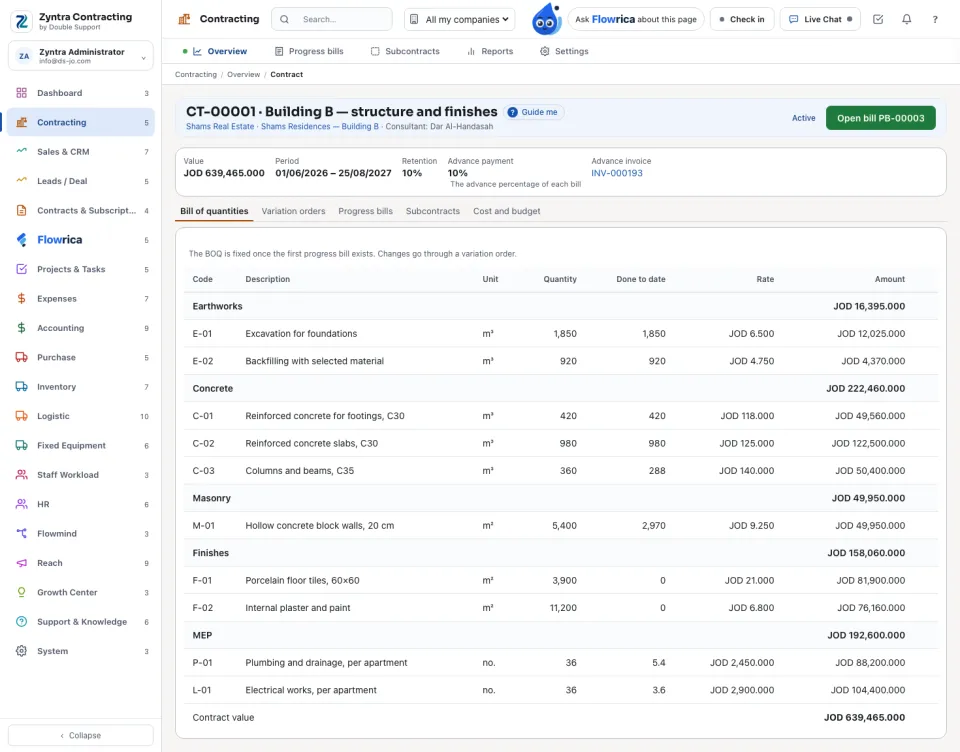Open the System gear icon
This screenshot has width=960, height=752.
click(x=21, y=651)
